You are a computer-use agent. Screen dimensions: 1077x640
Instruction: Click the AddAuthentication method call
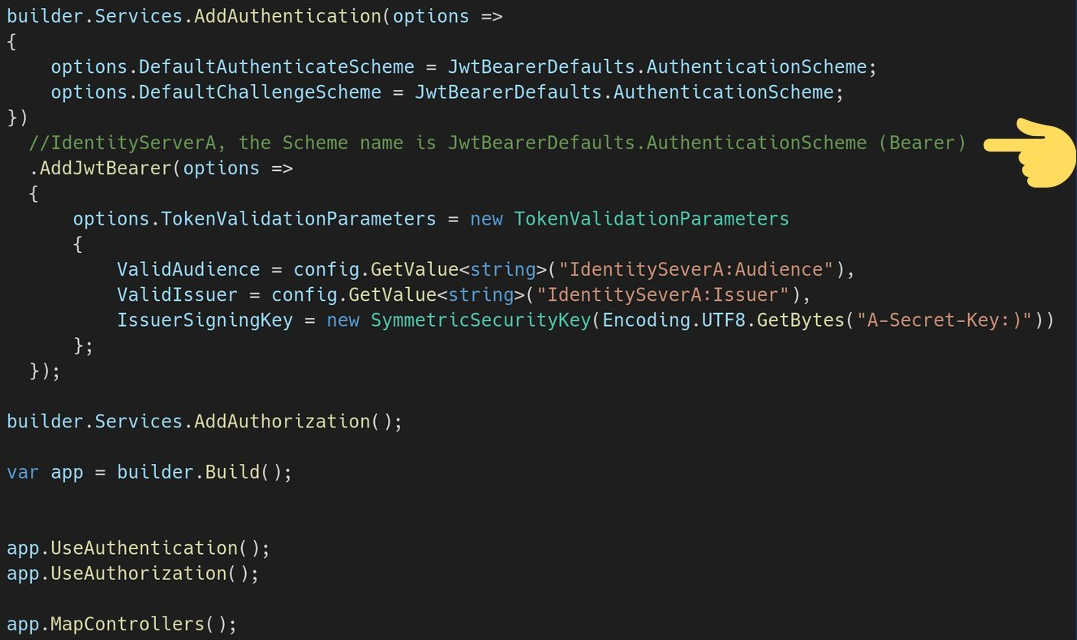click(287, 16)
